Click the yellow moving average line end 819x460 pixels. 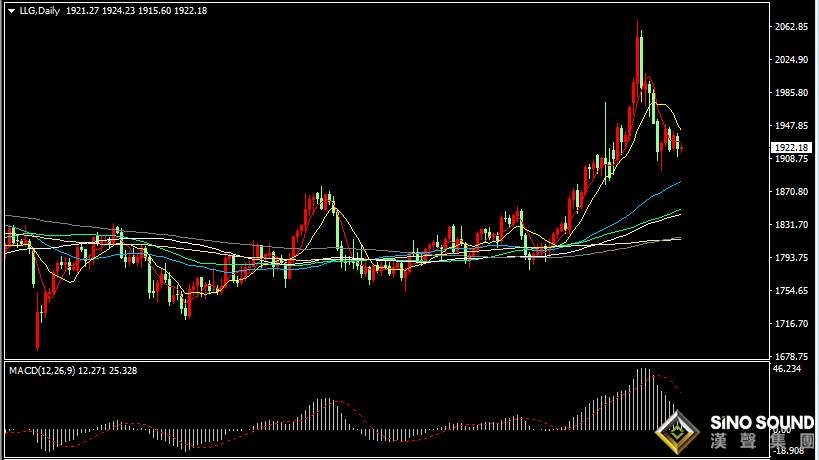click(679, 127)
